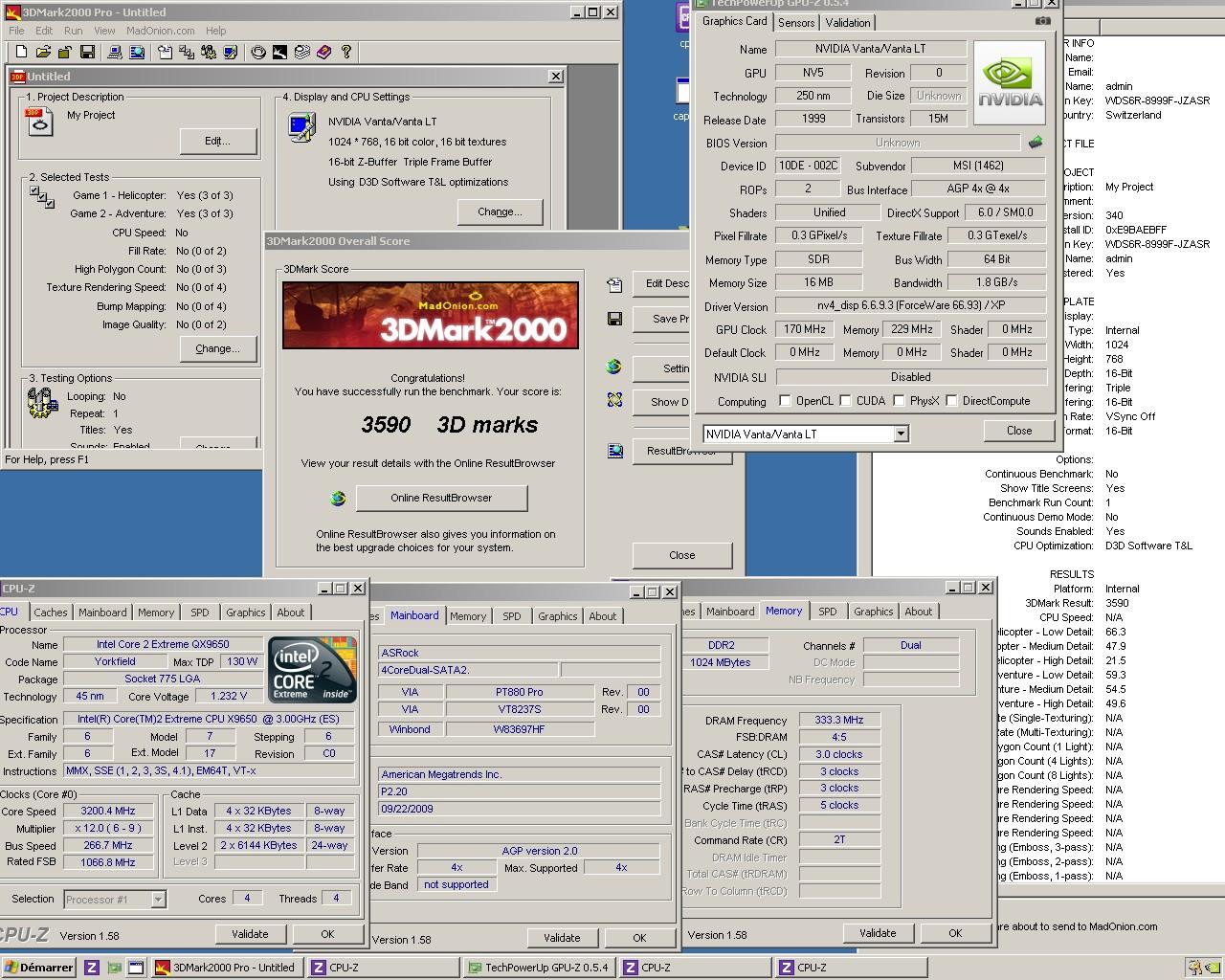The height and width of the screenshot is (980, 1225).
Task: Click Validate in the CPU-Z CPU window
Action: (250, 934)
